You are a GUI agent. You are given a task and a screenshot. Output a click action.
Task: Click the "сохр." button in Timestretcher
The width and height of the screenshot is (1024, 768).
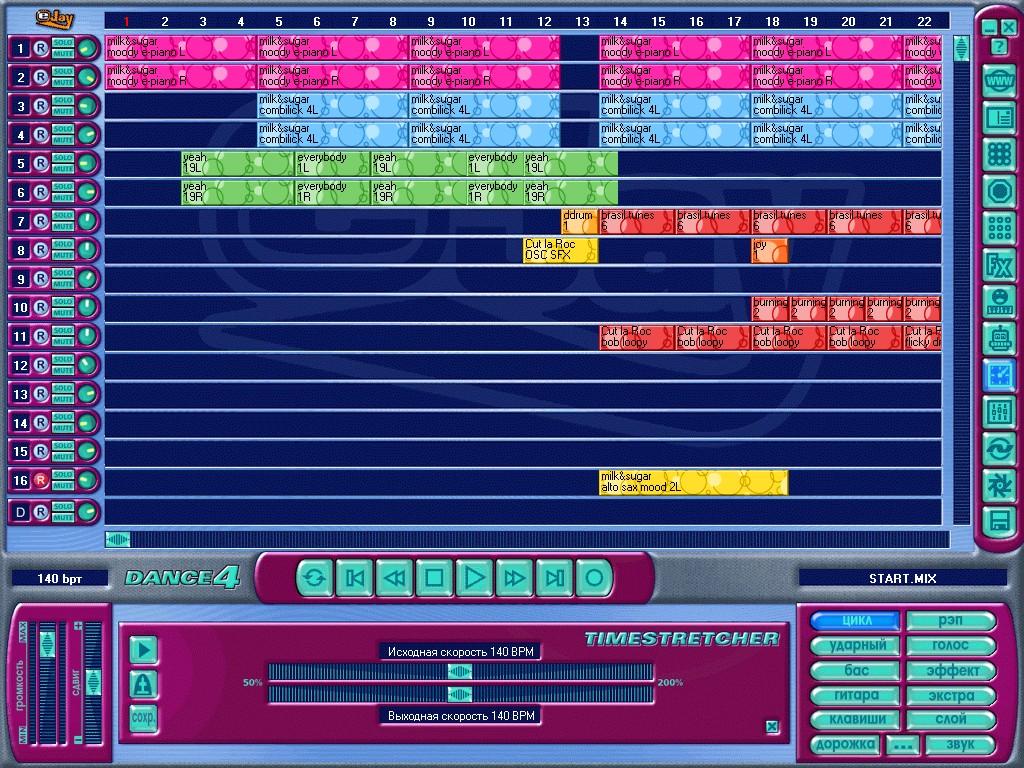pyautogui.click(x=144, y=718)
